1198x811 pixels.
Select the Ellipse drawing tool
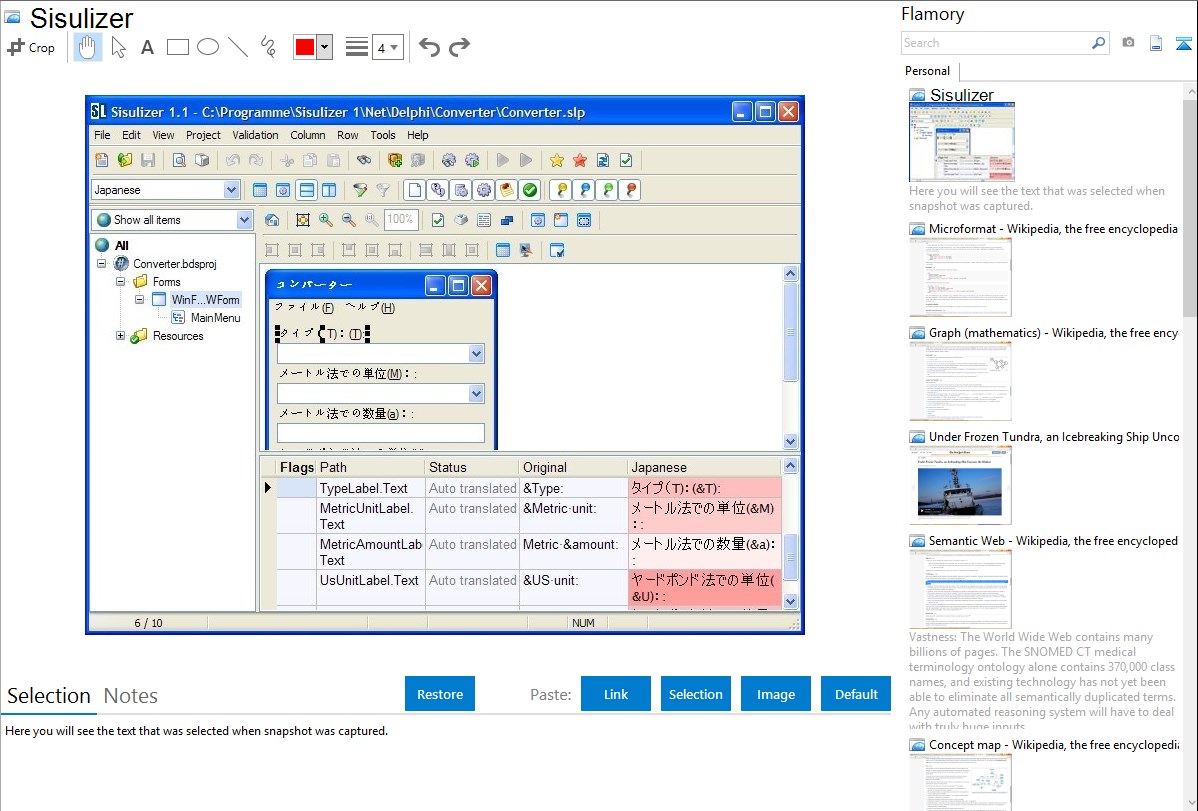click(x=208, y=47)
